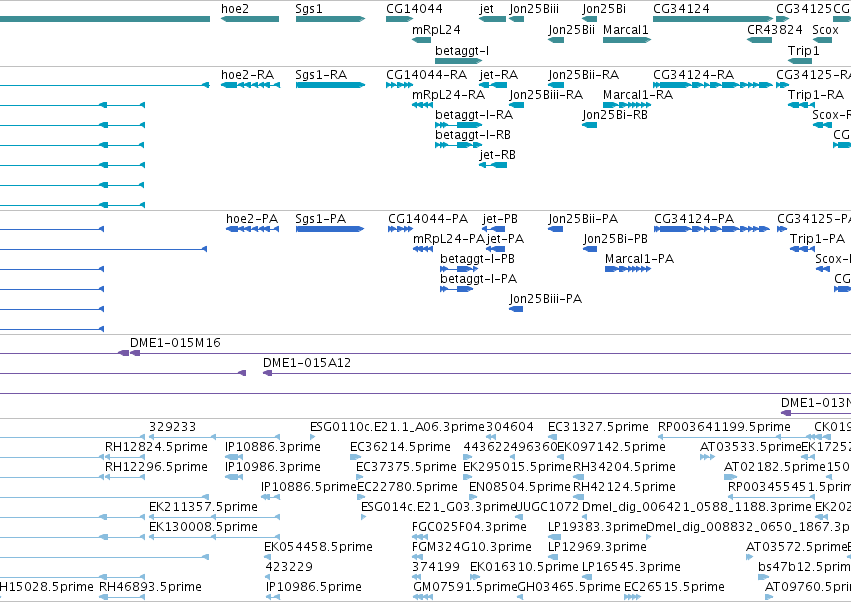Screen dimensions: 851x602
Task: Choose the betaggt-I-RB transcript label
Action: (x=473, y=135)
